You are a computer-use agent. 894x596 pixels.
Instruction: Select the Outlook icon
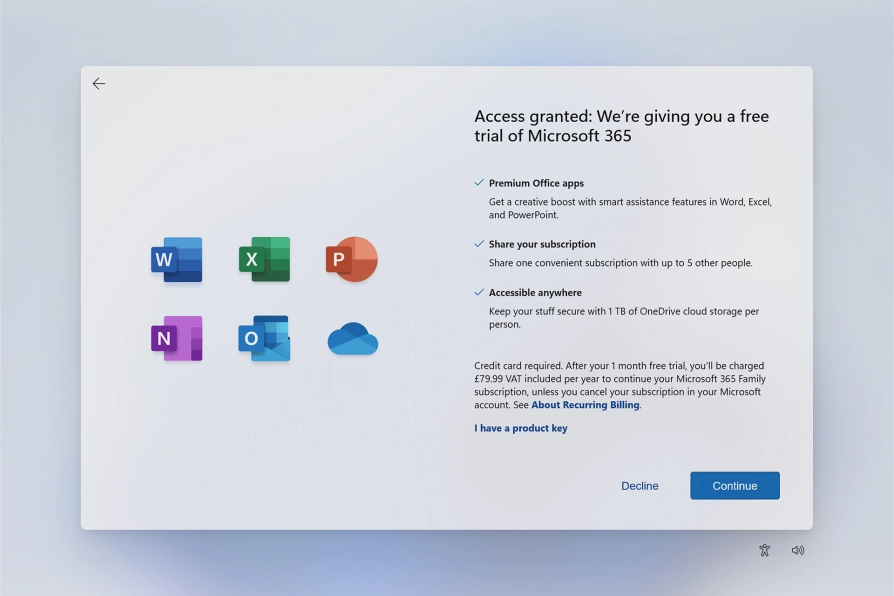pos(263,338)
